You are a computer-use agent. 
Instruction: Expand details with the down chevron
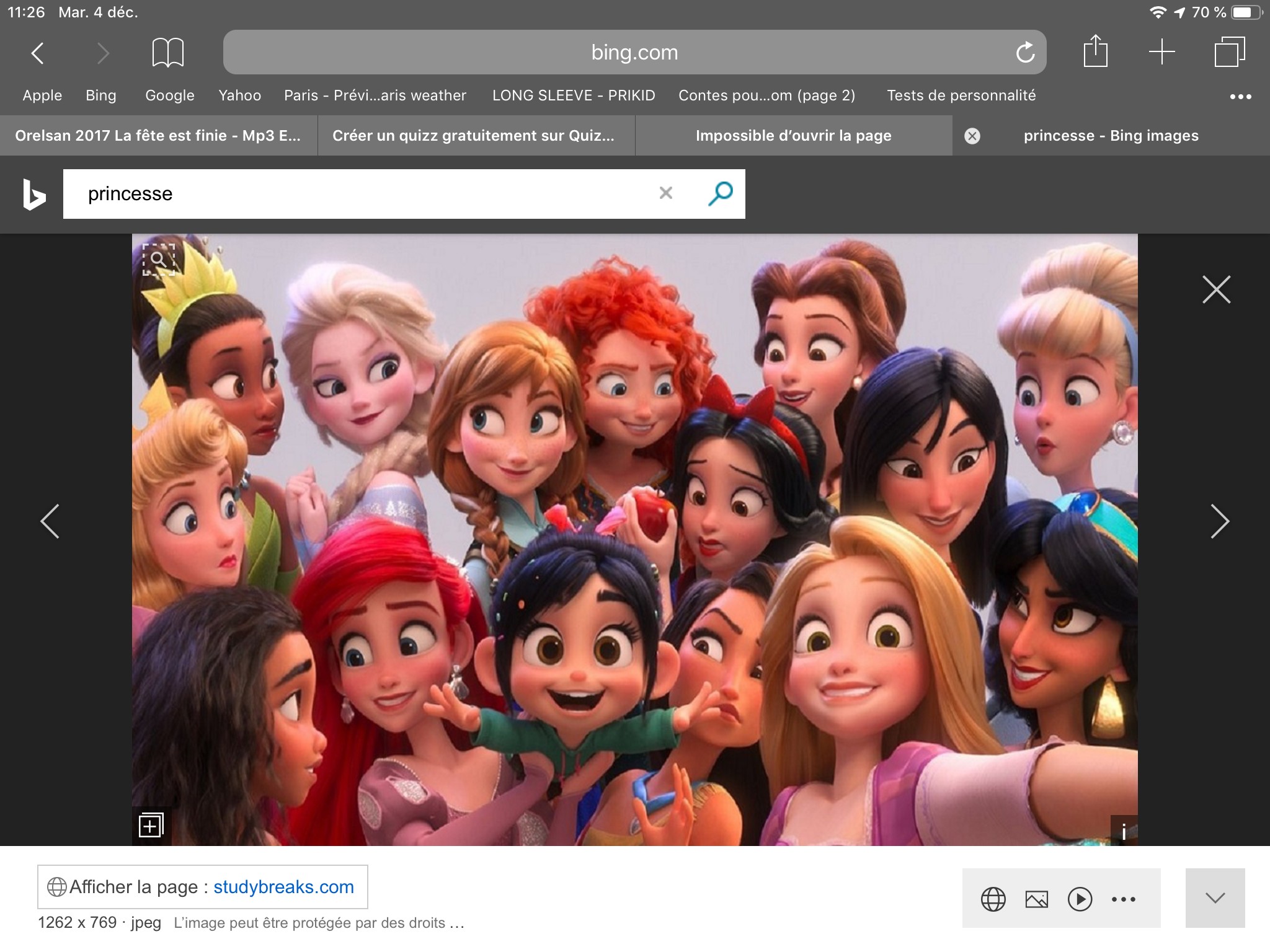coord(1215,897)
